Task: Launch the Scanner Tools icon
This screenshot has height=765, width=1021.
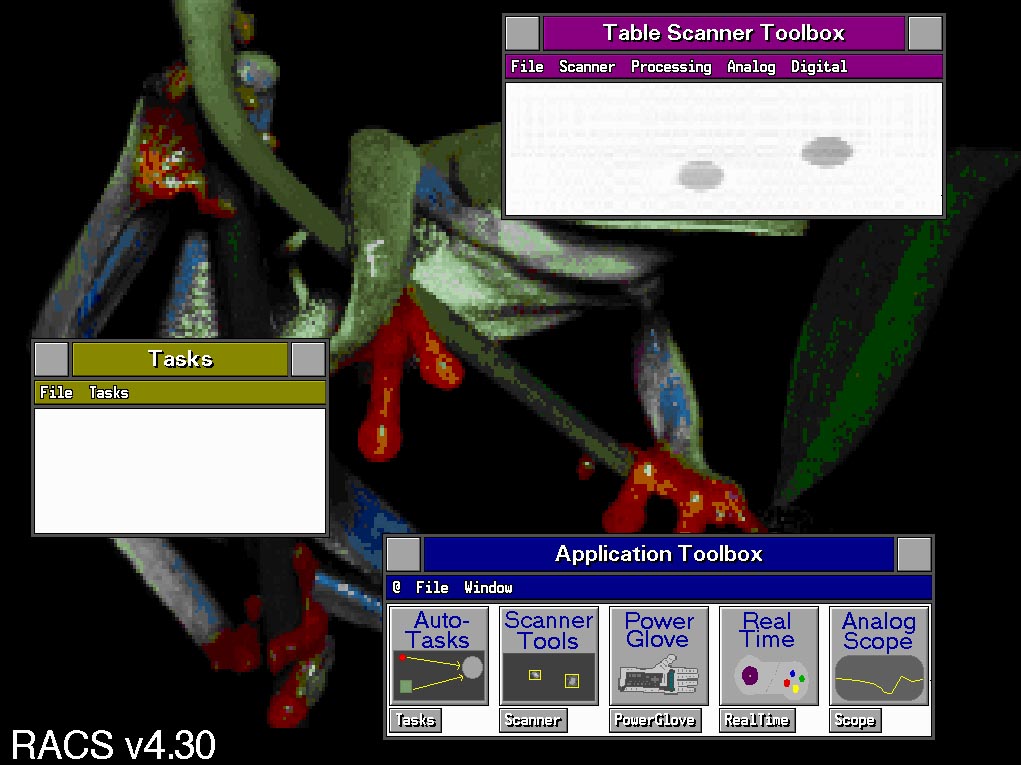Action: pos(548,655)
